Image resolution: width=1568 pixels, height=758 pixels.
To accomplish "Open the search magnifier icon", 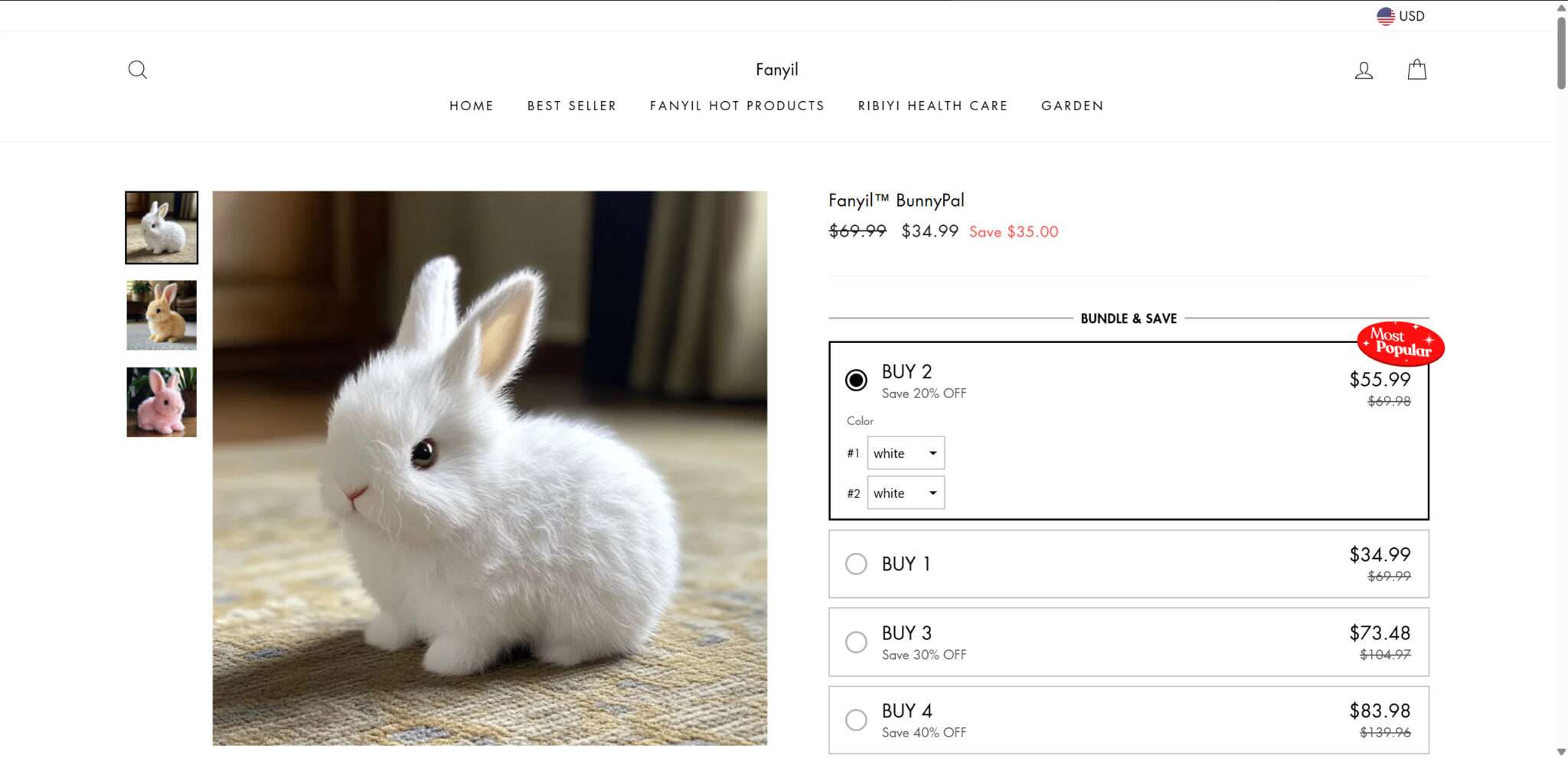I will coord(138,70).
